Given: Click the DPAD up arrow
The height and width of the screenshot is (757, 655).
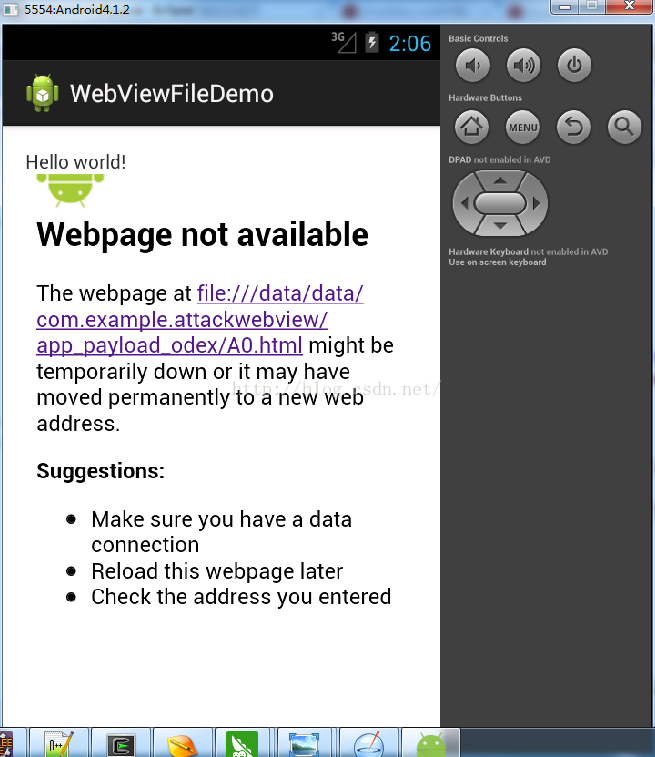Looking at the screenshot, I should (500, 181).
